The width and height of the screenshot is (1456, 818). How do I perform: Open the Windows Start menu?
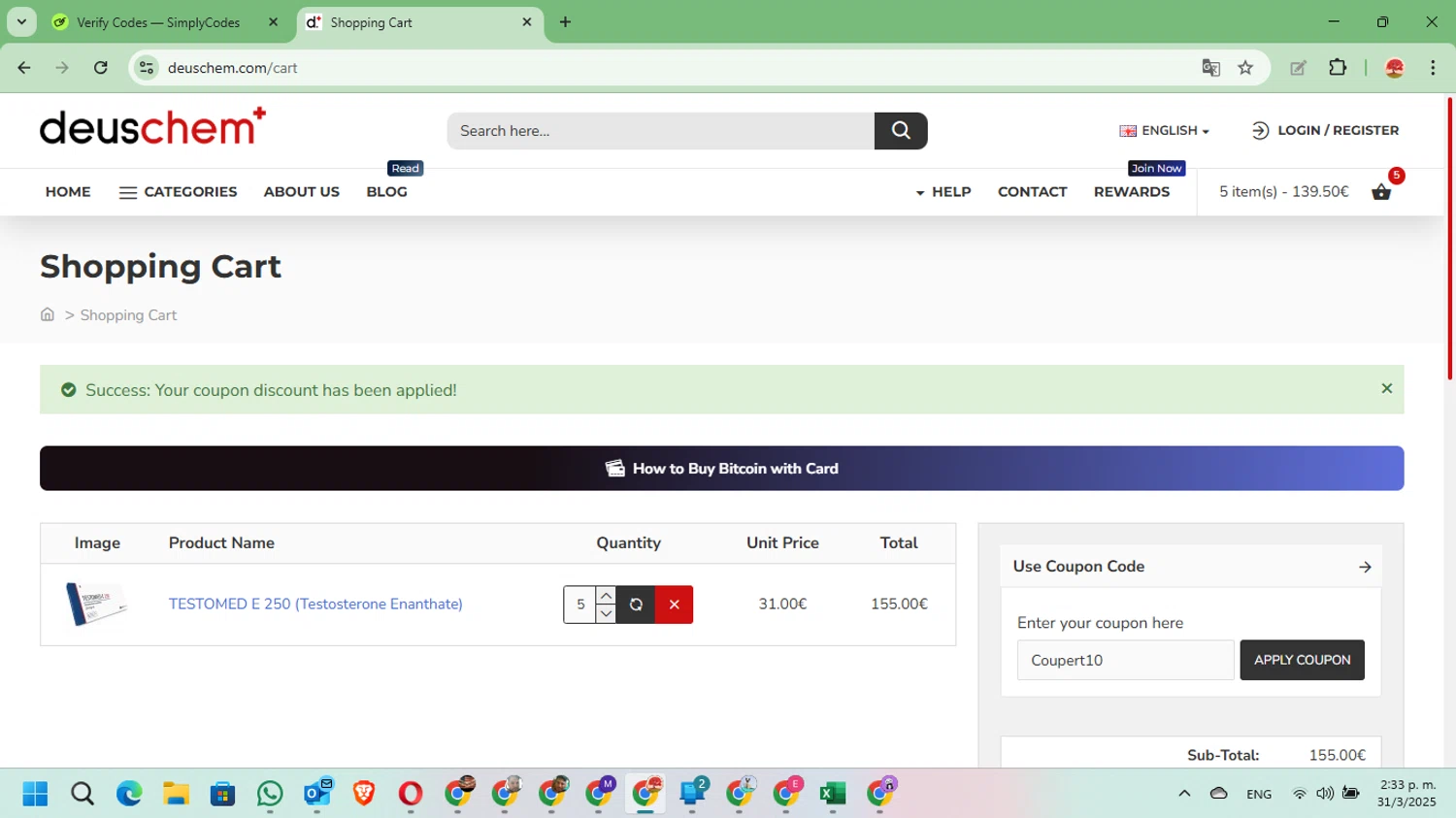tap(35, 794)
